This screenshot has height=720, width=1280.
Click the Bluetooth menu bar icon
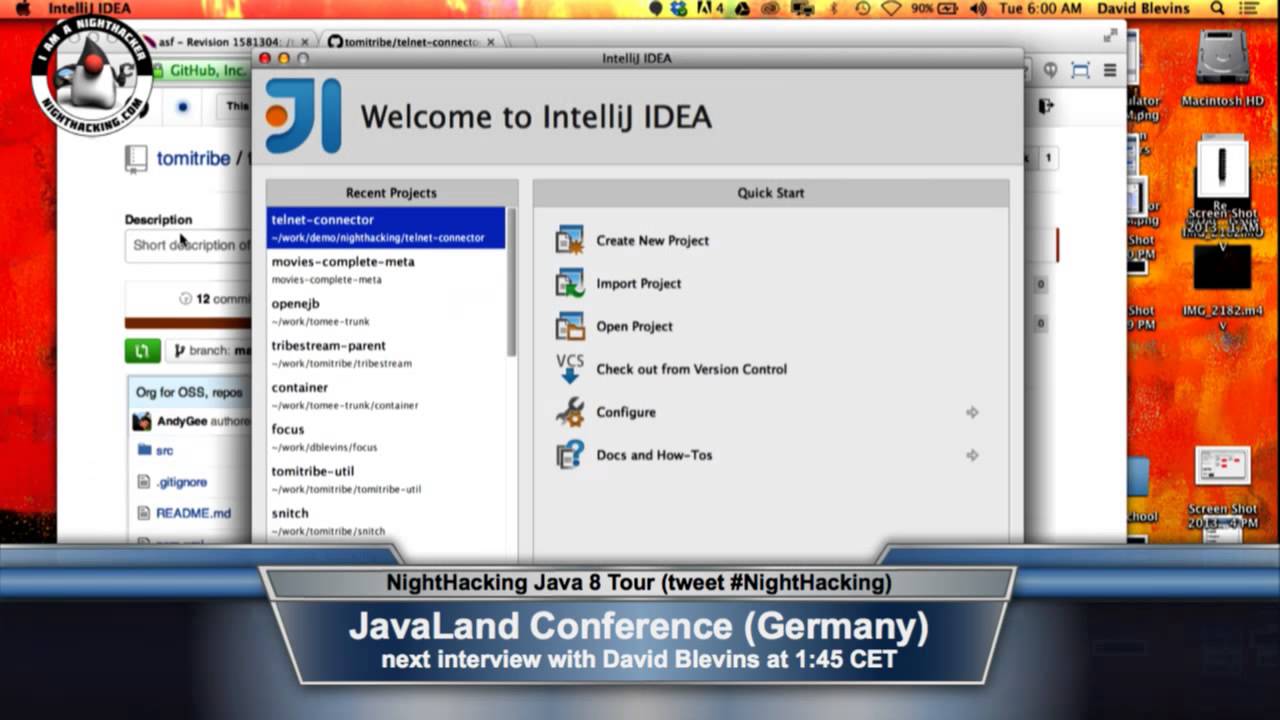click(x=834, y=8)
